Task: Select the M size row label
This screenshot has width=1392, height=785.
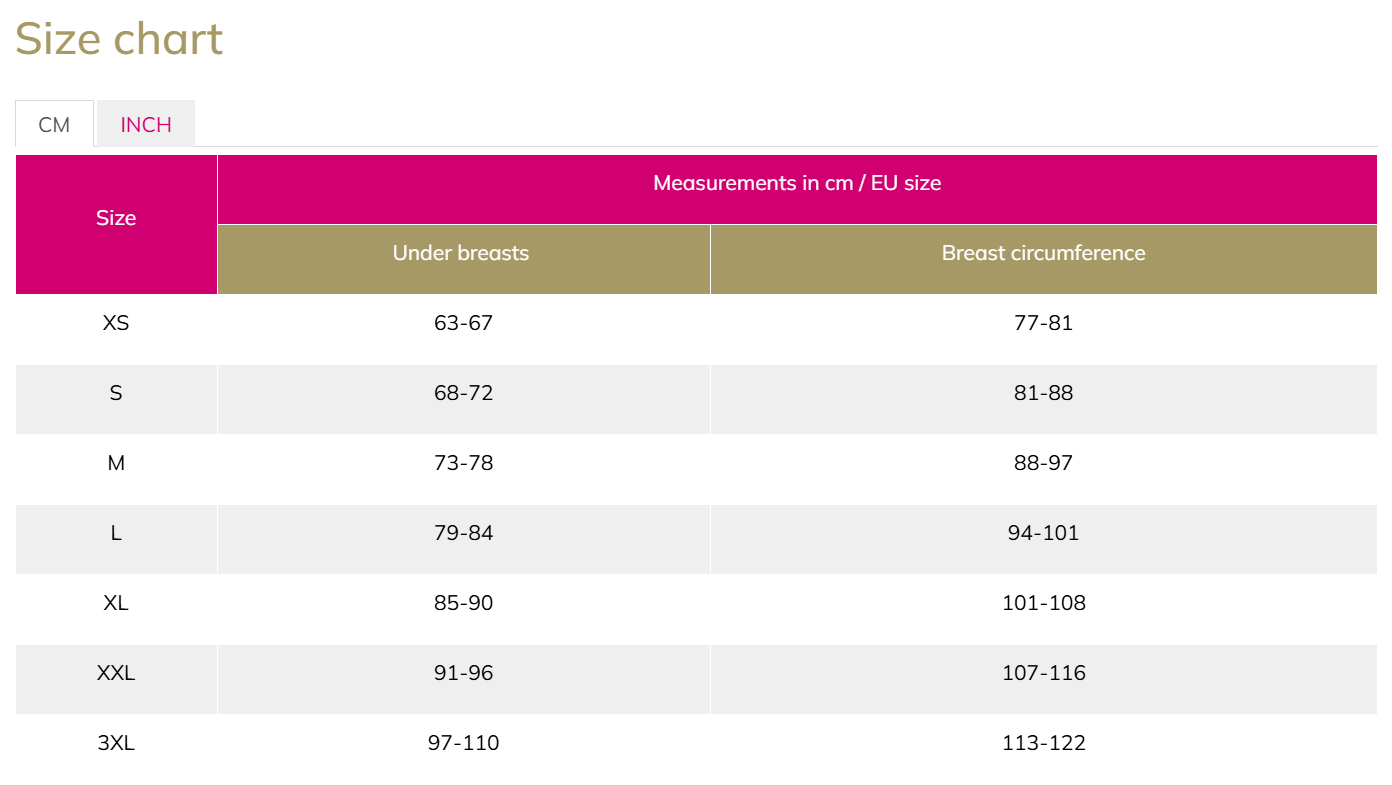Action: (x=116, y=463)
